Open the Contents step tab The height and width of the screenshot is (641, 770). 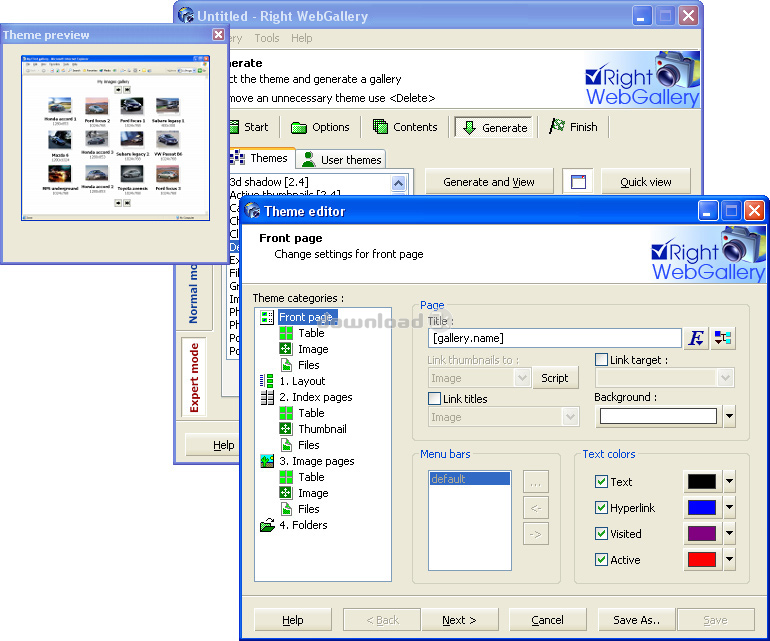point(405,127)
